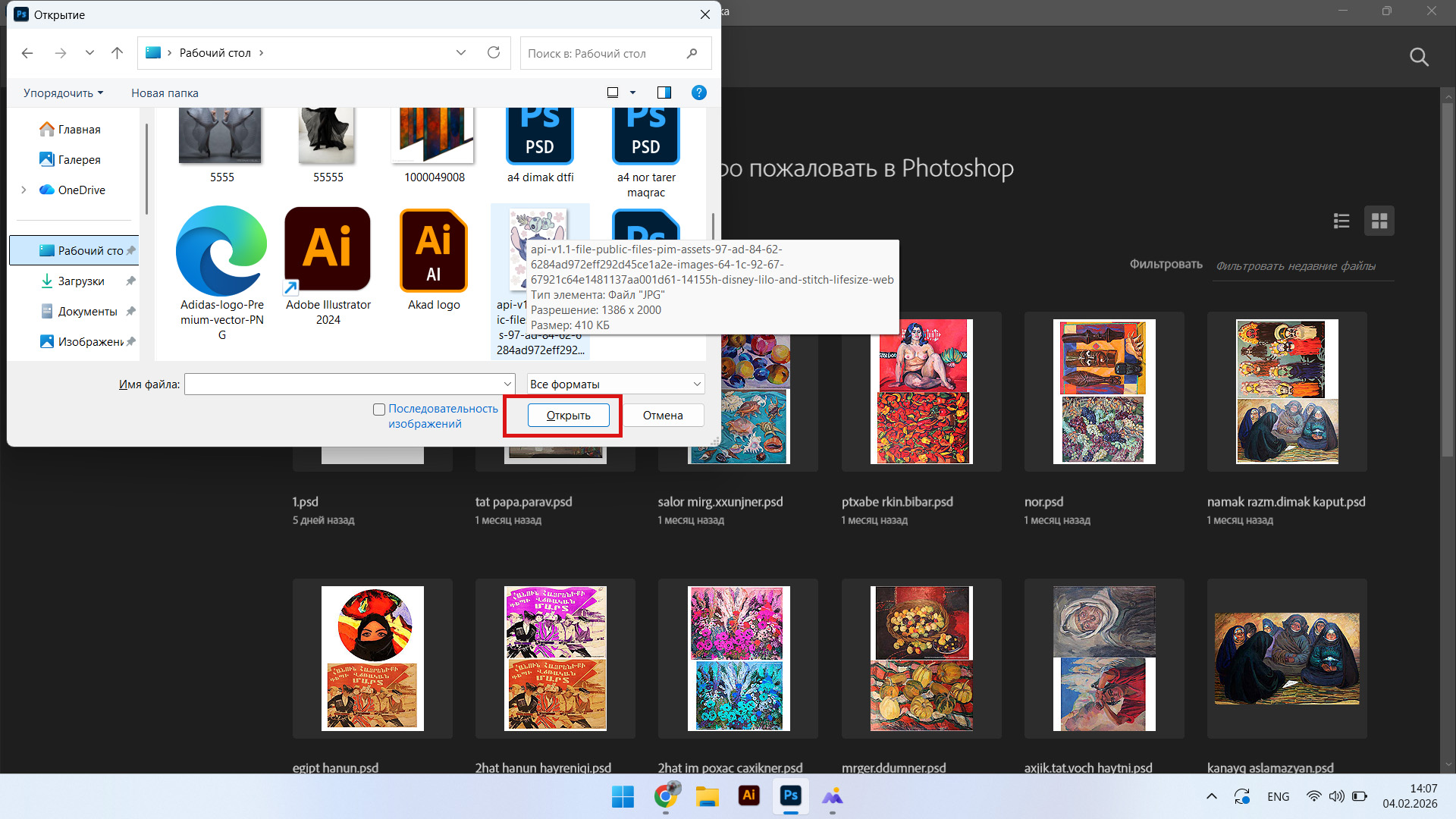Go up one folder level
Screen dimensions: 1456x819
tap(117, 52)
